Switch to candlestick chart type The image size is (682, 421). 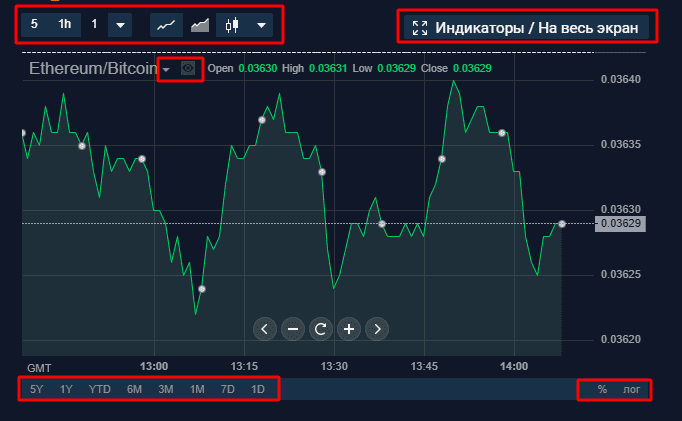click(x=232, y=25)
